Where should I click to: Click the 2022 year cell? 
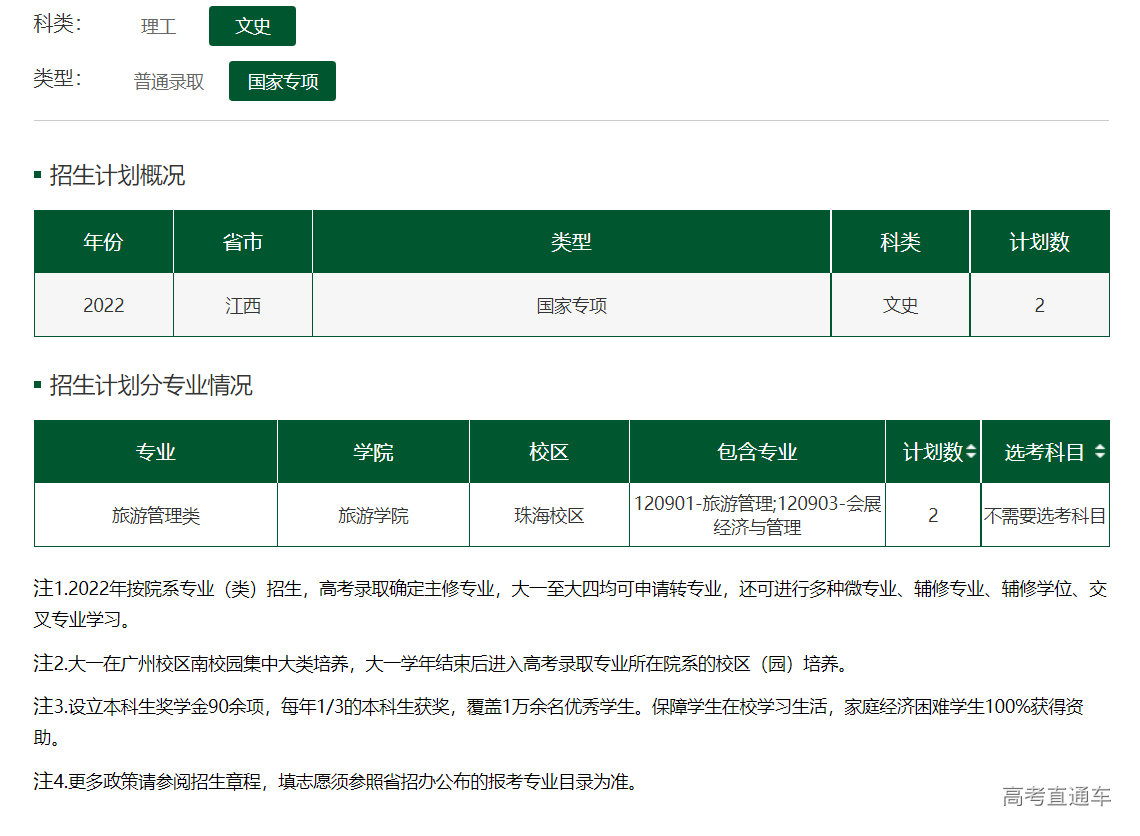coord(103,306)
